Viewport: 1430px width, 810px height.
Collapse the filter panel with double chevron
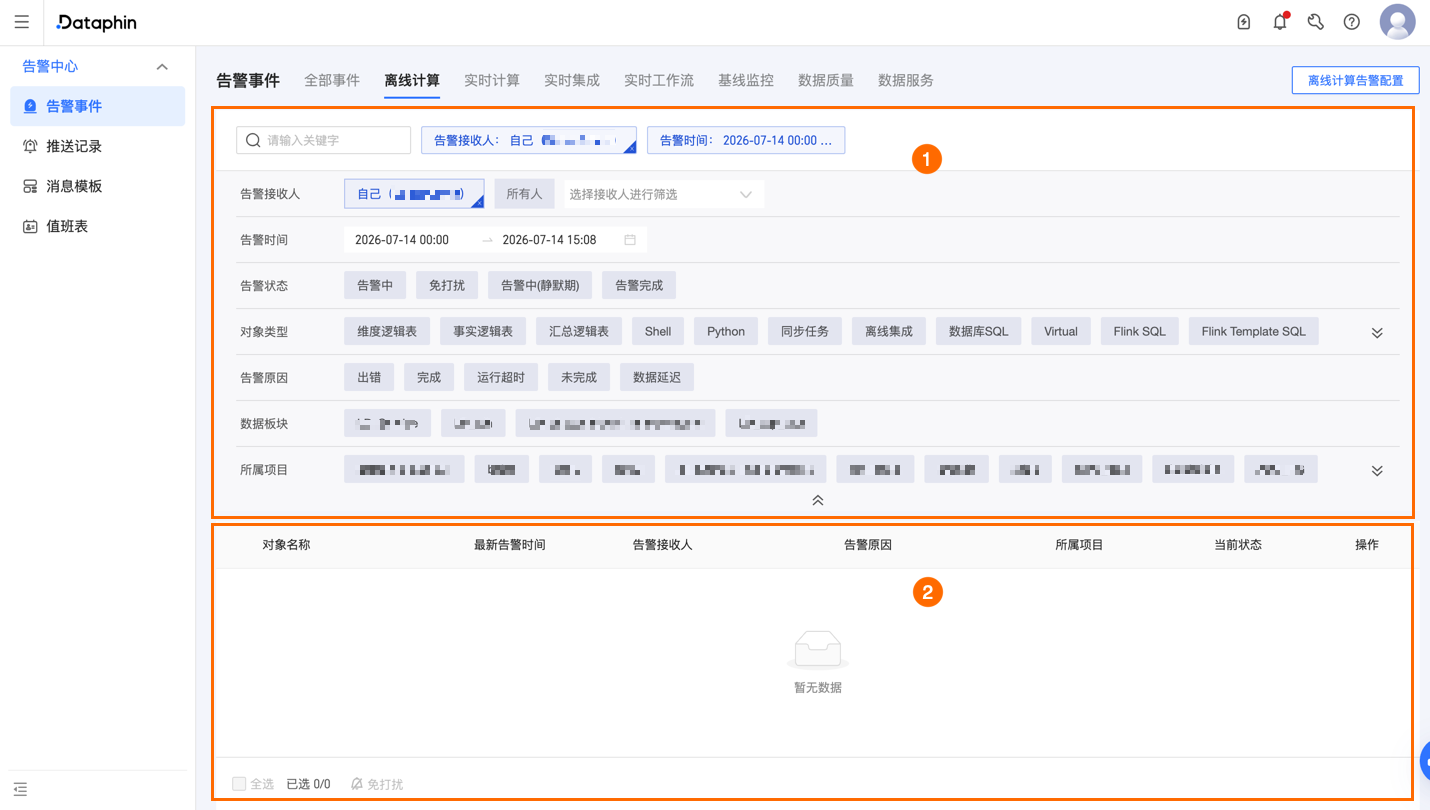point(818,500)
